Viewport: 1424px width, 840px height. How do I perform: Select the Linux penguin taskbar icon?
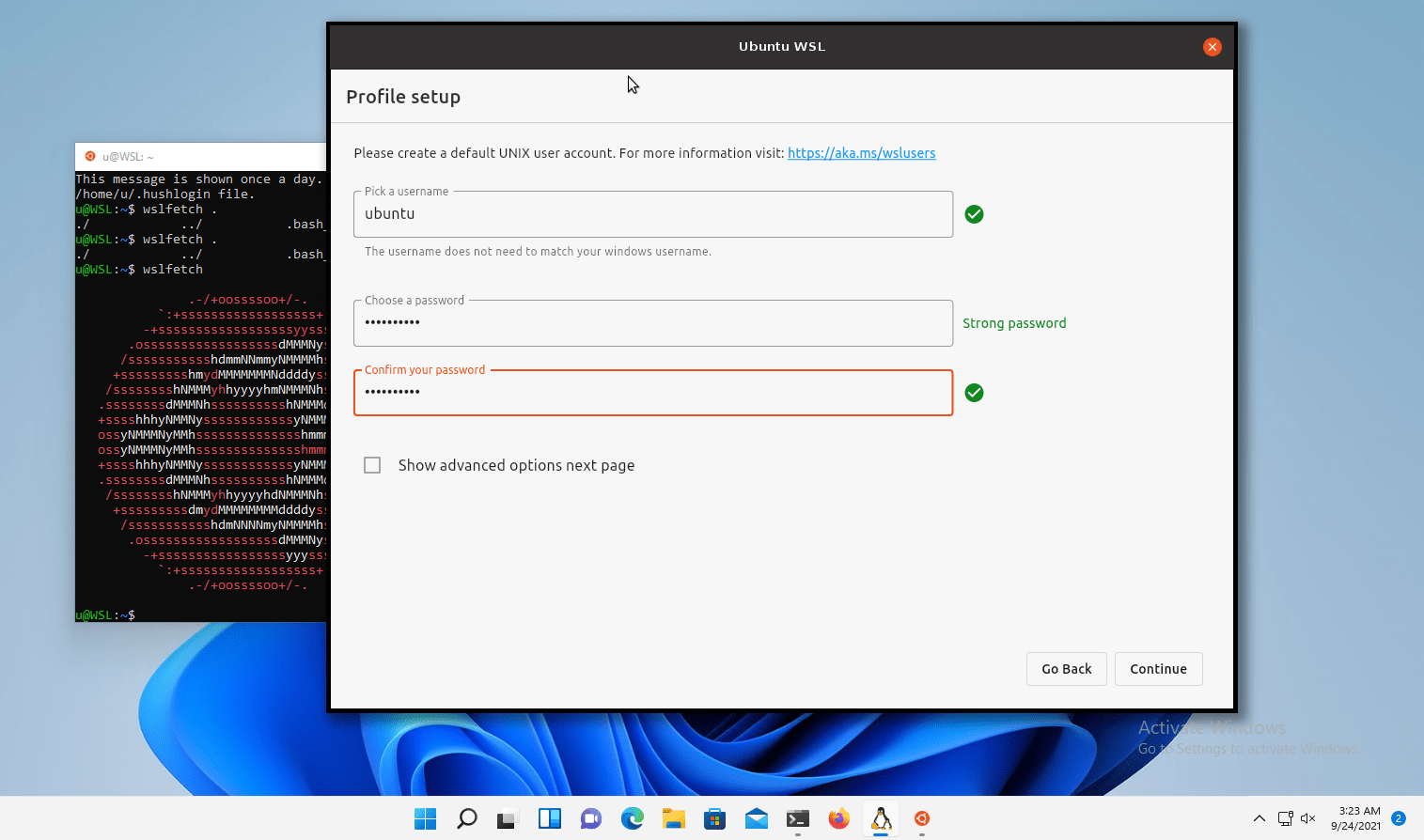pyautogui.click(x=881, y=818)
